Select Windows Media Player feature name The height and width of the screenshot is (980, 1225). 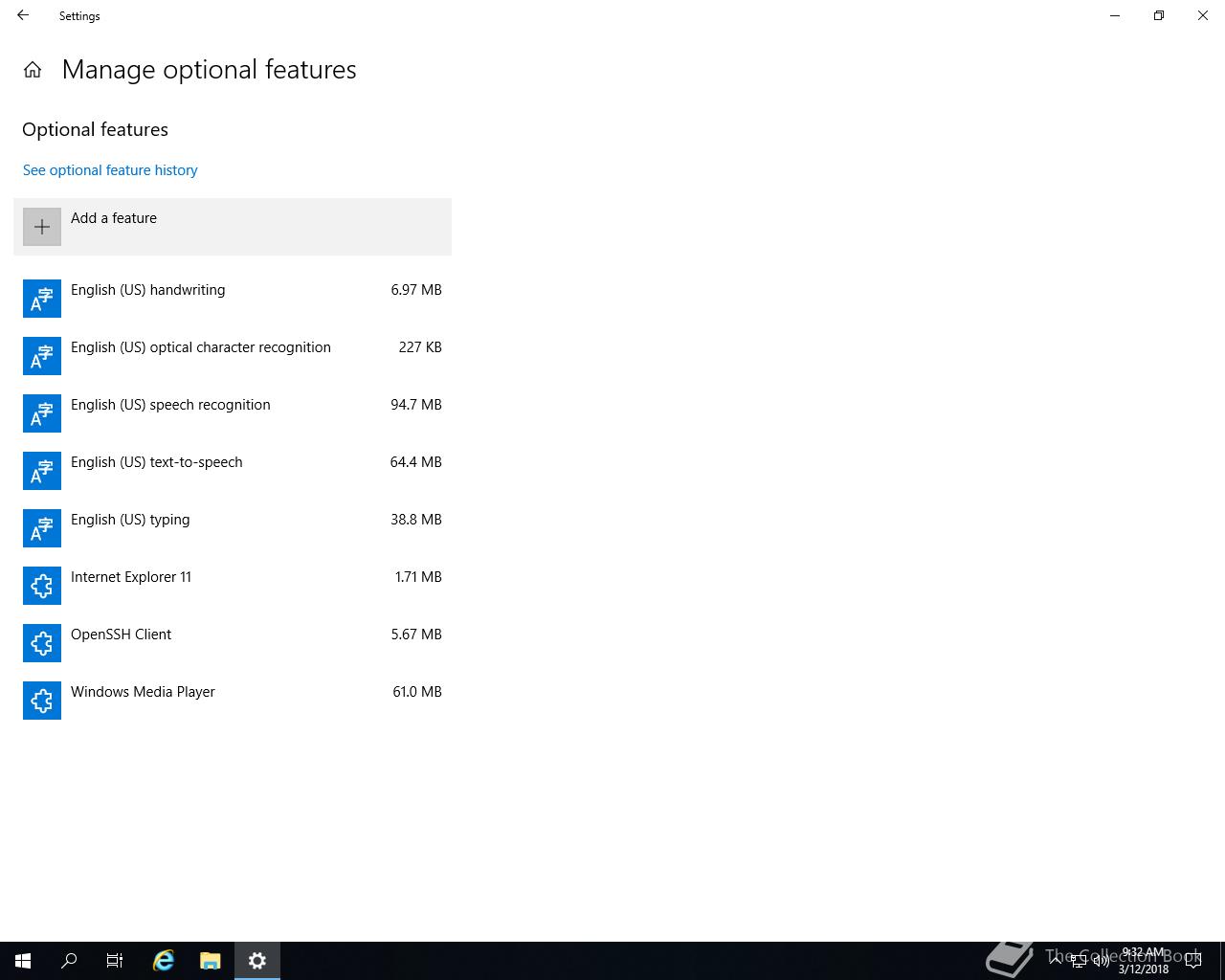[143, 692]
